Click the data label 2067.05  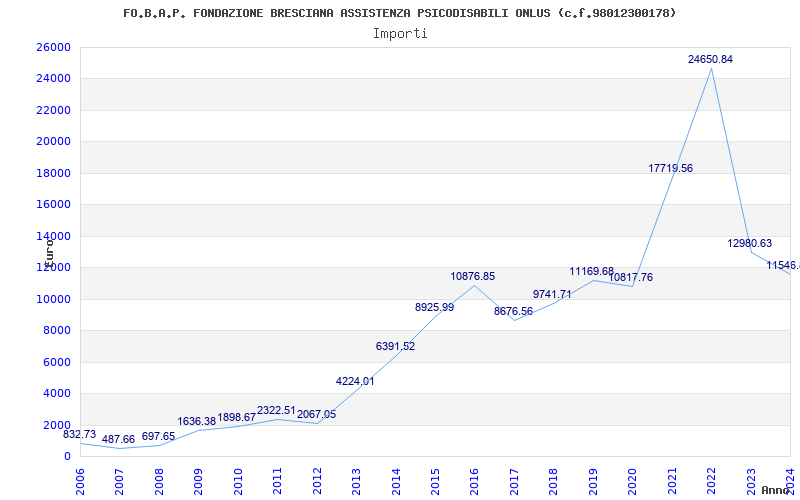tap(316, 414)
